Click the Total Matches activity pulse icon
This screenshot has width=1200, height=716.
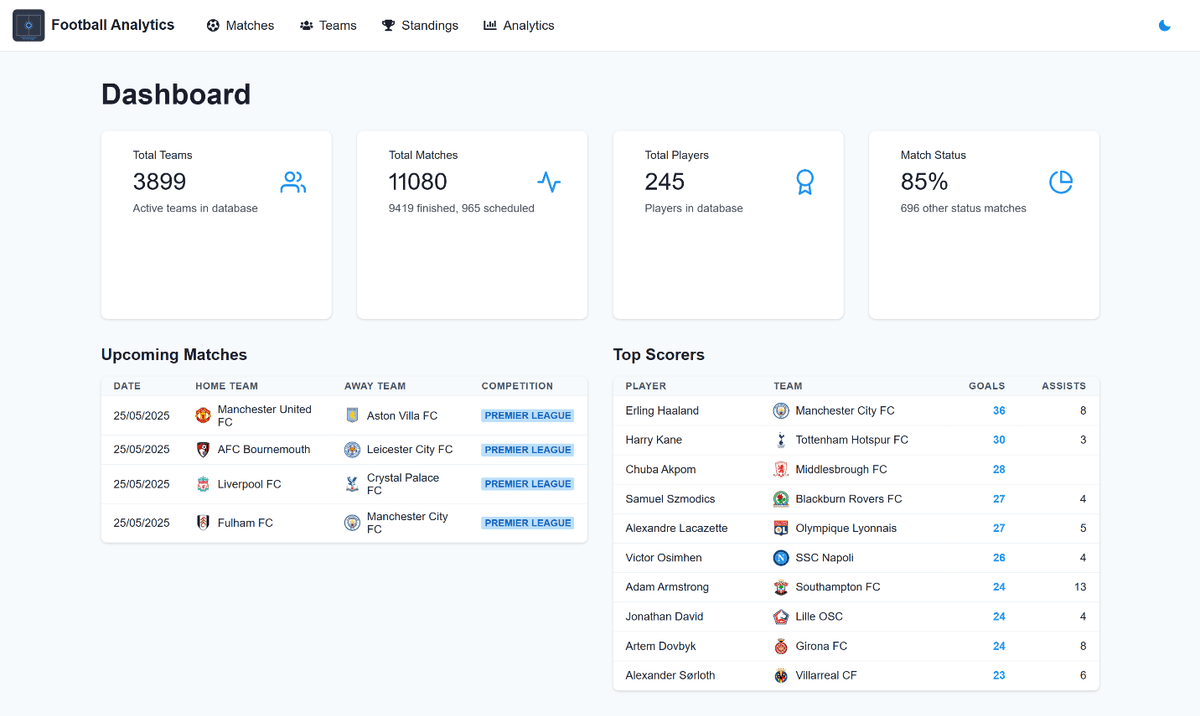[549, 182]
